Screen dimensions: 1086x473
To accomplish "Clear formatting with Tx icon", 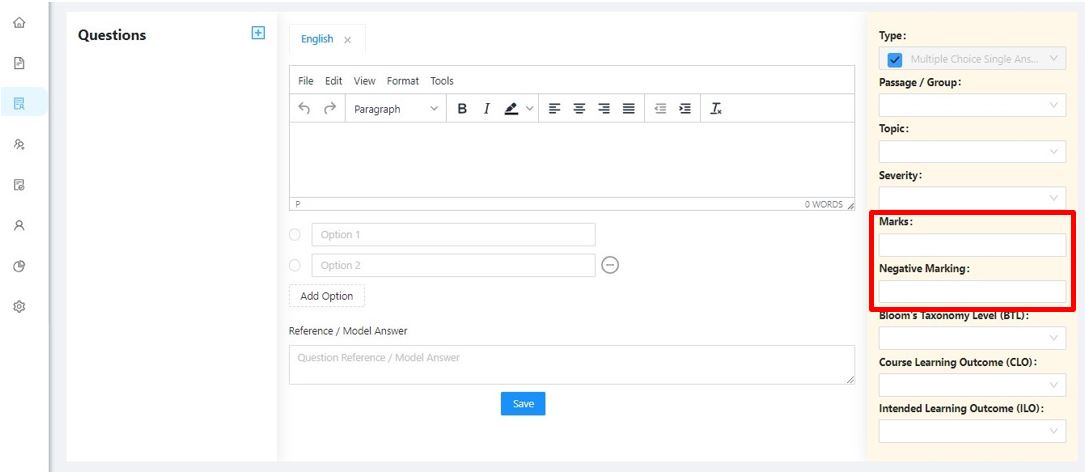I will [x=716, y=109].
